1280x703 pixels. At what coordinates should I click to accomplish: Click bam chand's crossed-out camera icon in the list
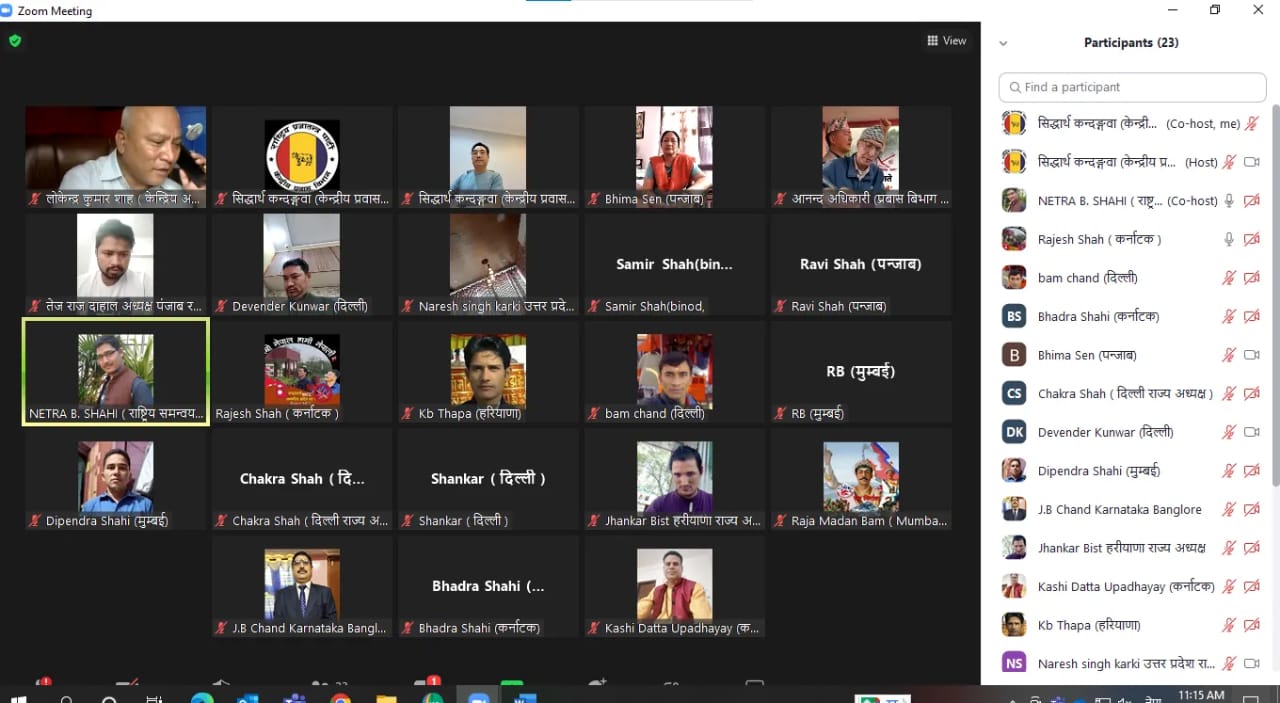click(1251, 278)
